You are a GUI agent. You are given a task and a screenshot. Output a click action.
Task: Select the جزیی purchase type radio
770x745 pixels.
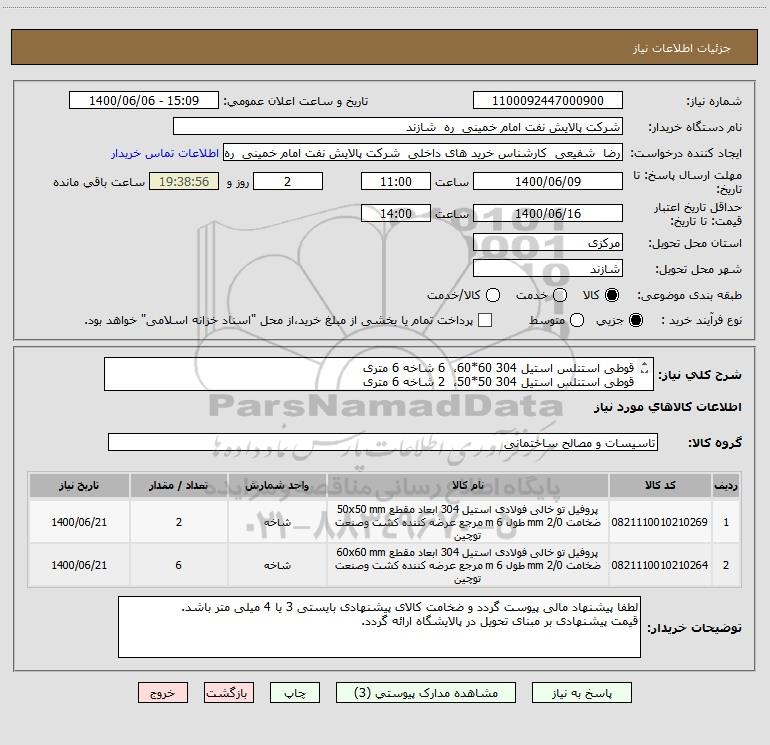(635, 320)
